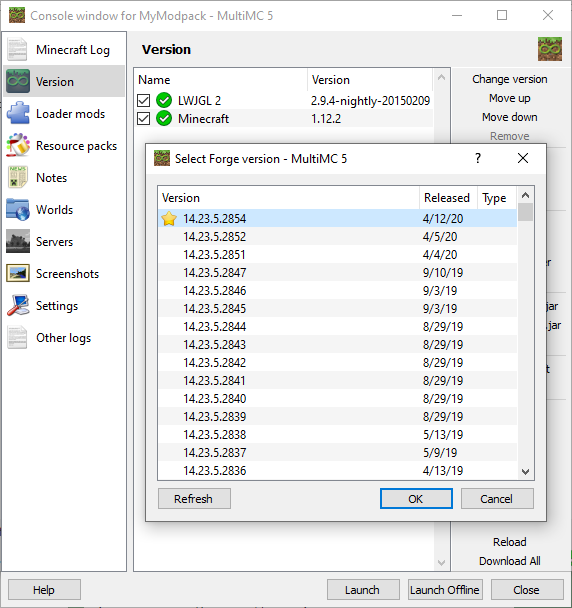Click the Move down button
This screenshot has height=608, width=572.
click(x=510, y=117)
